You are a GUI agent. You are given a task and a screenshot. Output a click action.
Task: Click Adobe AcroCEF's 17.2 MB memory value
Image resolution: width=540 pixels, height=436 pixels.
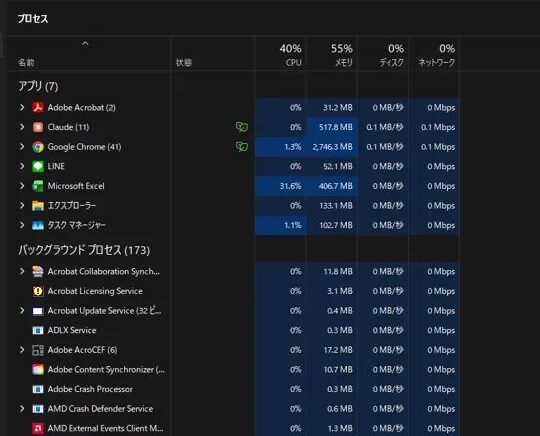(x=338, y=350)
